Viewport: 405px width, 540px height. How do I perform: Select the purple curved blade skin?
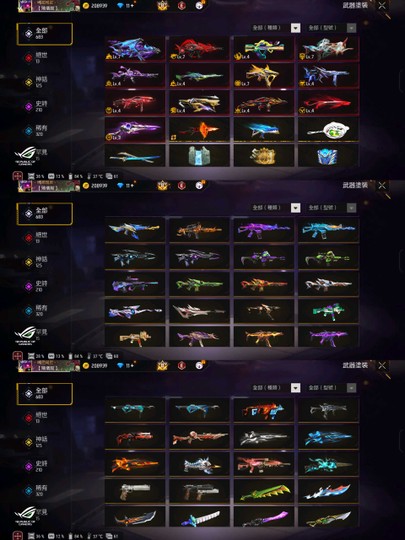(x=263, y=517)
